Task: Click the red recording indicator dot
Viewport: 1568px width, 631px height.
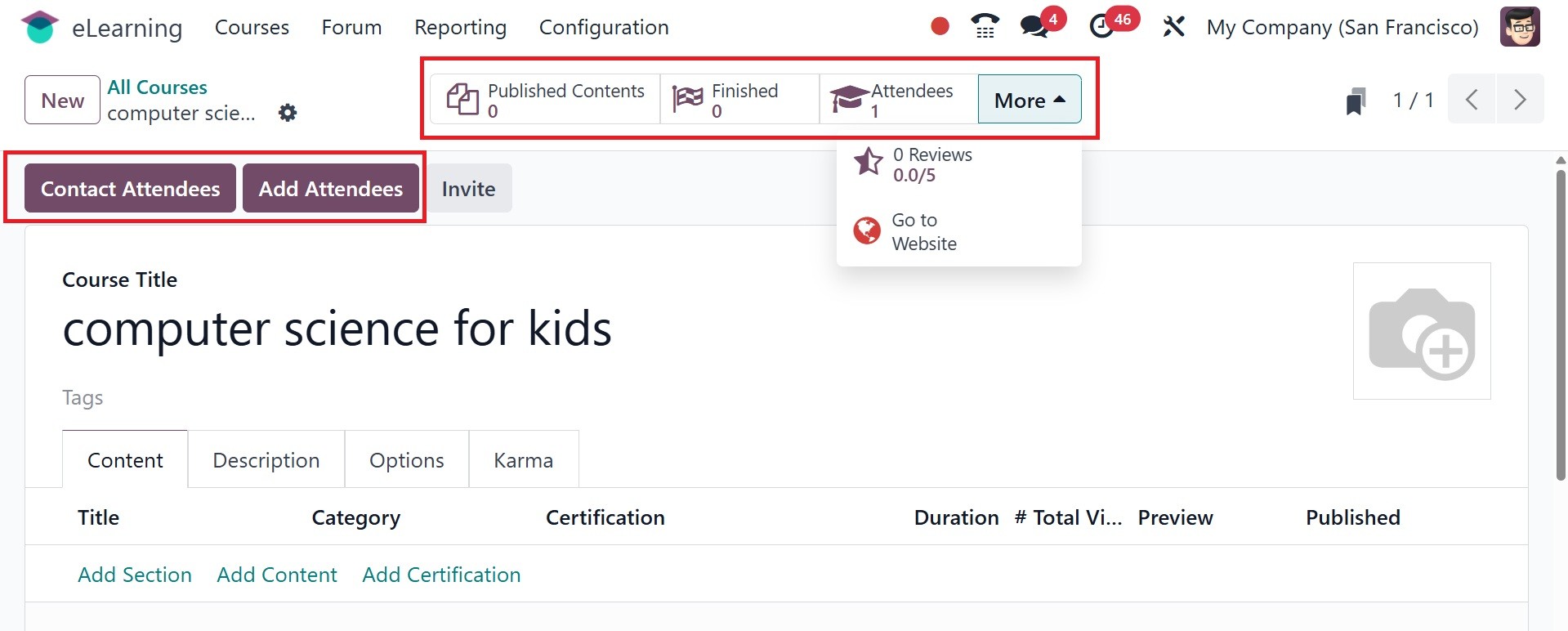Action: [x=940, y=27]
